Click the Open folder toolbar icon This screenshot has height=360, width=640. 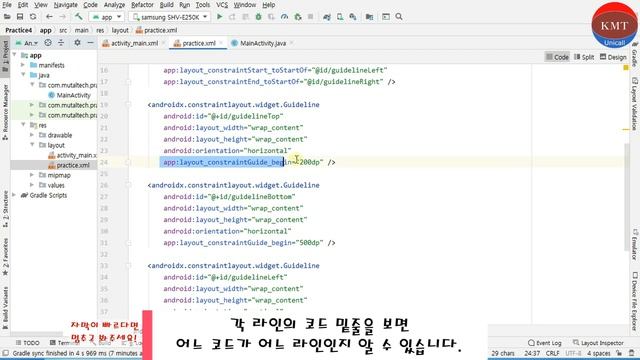click(x=7, y=17)
